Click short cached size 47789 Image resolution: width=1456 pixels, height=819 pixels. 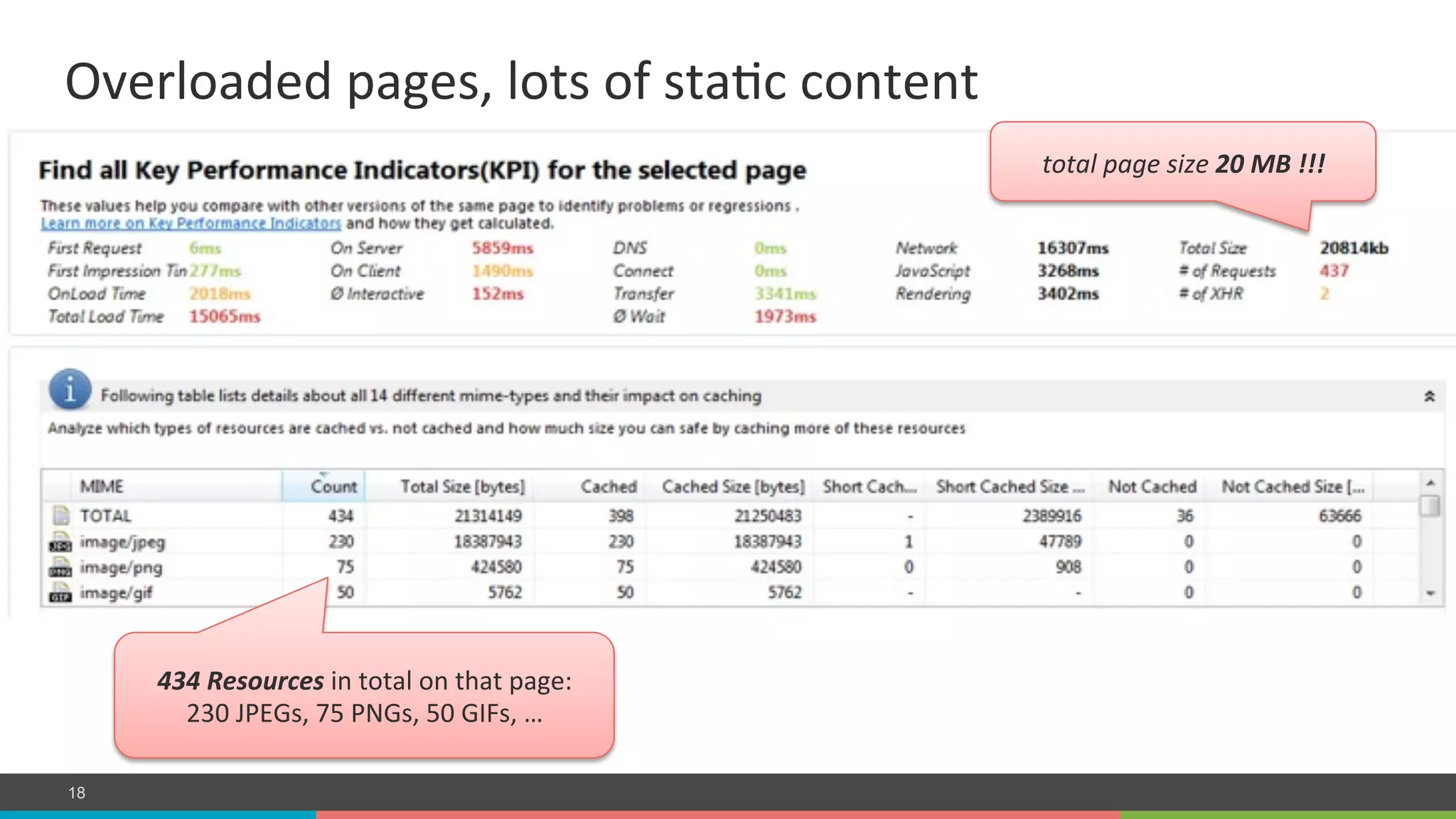pos(1060,542)
